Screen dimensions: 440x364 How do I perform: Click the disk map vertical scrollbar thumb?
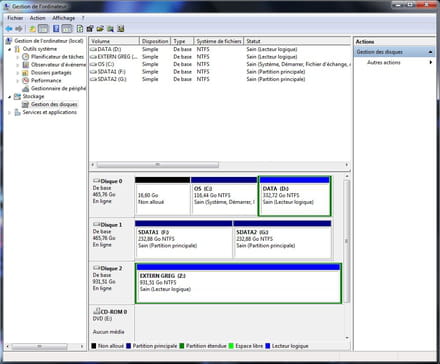pos(347,241)
